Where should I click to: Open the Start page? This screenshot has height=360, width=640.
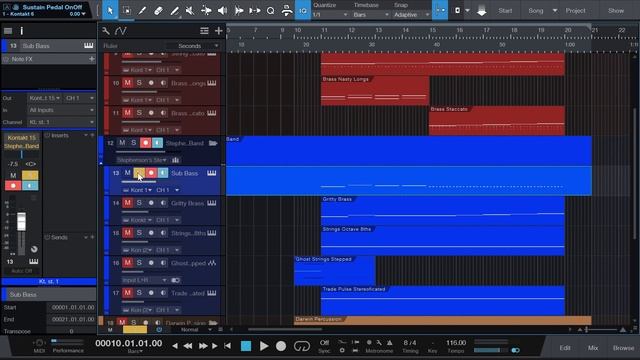pyautogui.click(x=505, y=11)
